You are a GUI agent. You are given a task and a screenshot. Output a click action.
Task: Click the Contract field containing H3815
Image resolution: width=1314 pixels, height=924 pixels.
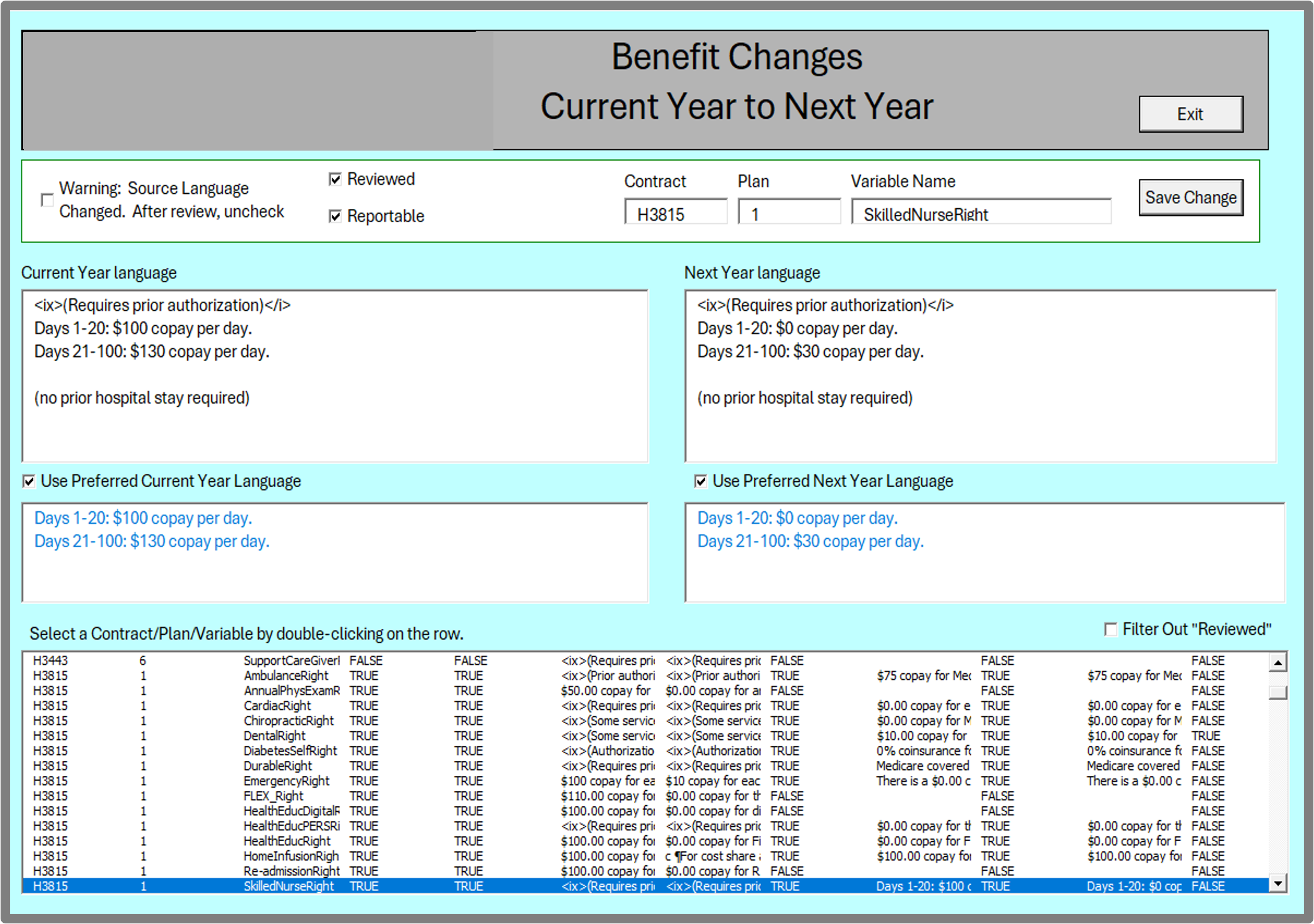coord(676,212)
